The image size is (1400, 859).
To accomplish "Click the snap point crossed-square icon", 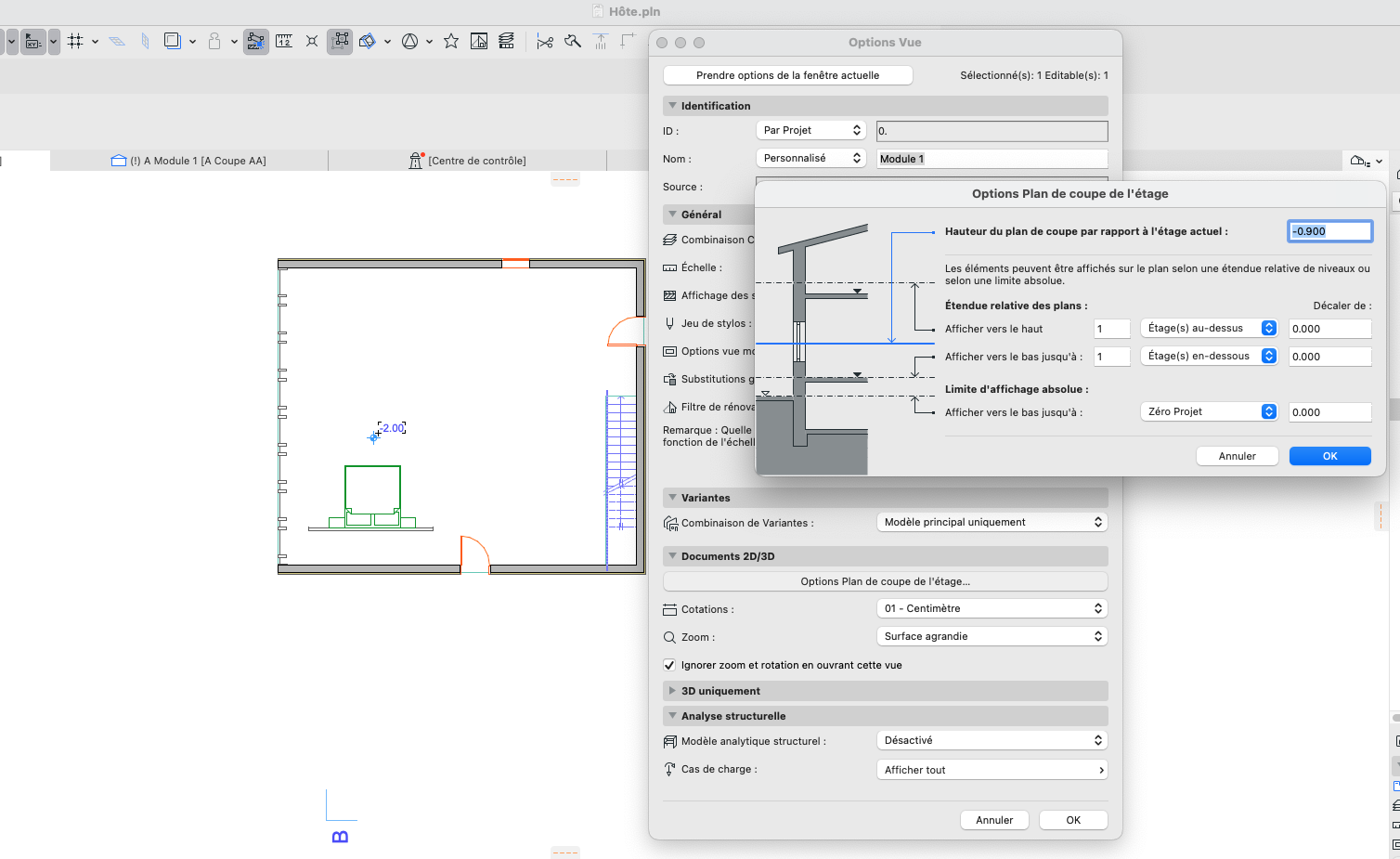I will (x=312, y=41).
